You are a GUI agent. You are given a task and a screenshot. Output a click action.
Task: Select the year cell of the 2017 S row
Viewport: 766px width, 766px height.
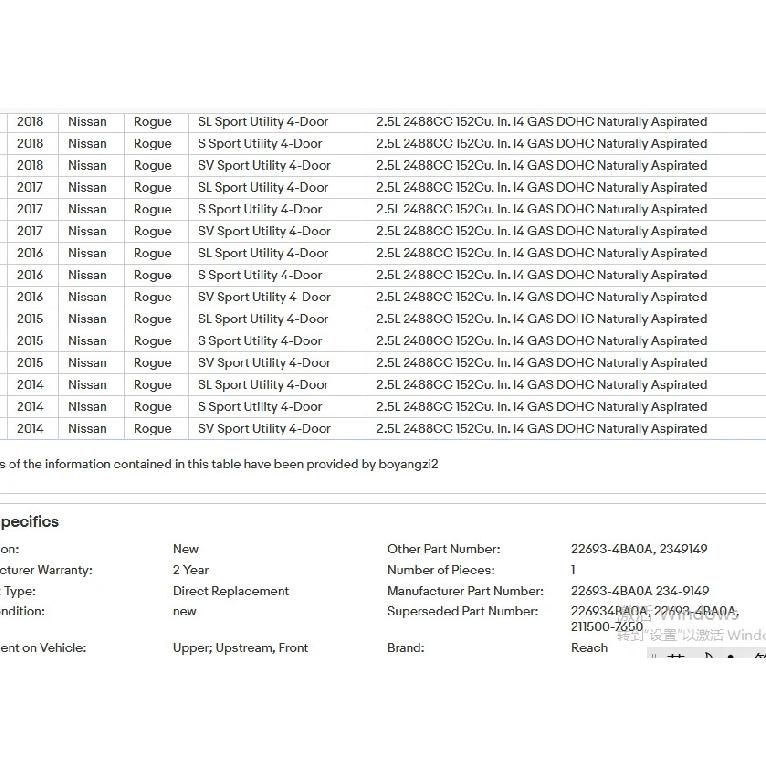pyautogui.click(x=30, y=209)
